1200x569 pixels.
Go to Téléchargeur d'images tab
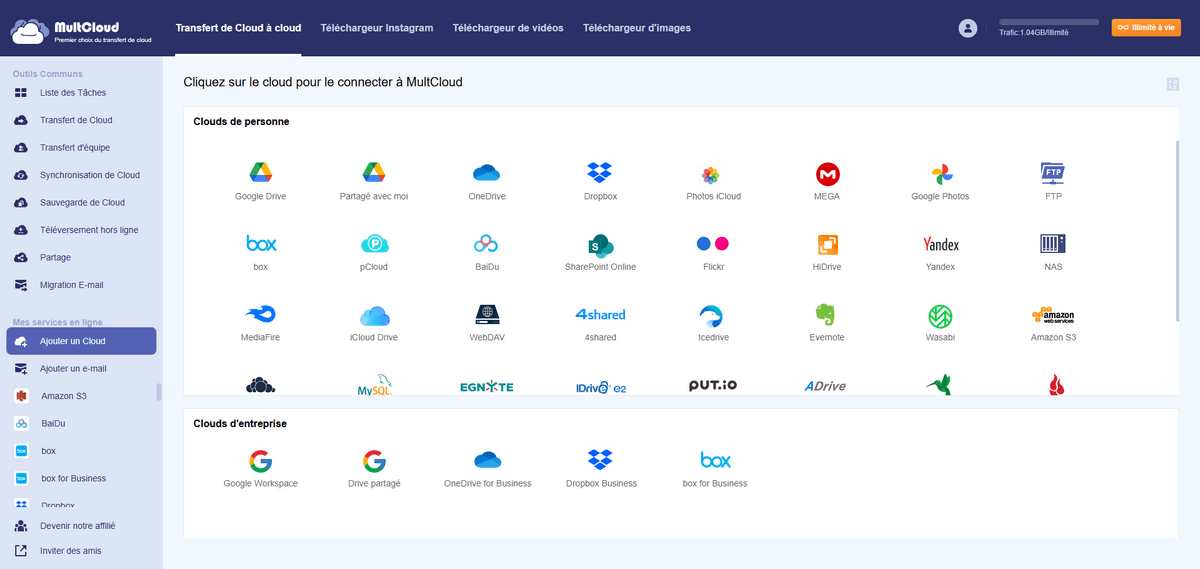point(637,28)
